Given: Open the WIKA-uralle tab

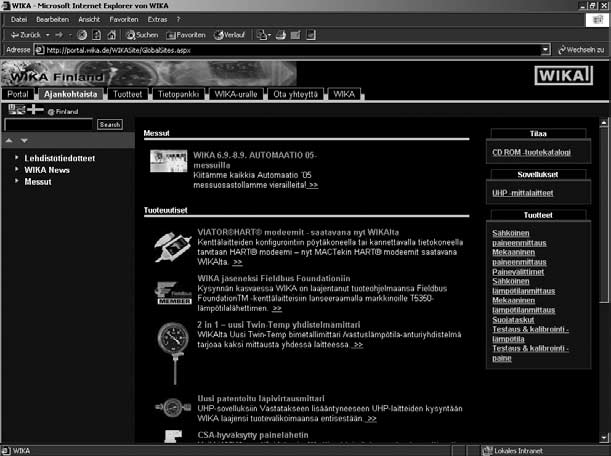Looking at the screenshot, I should point(236,94).
